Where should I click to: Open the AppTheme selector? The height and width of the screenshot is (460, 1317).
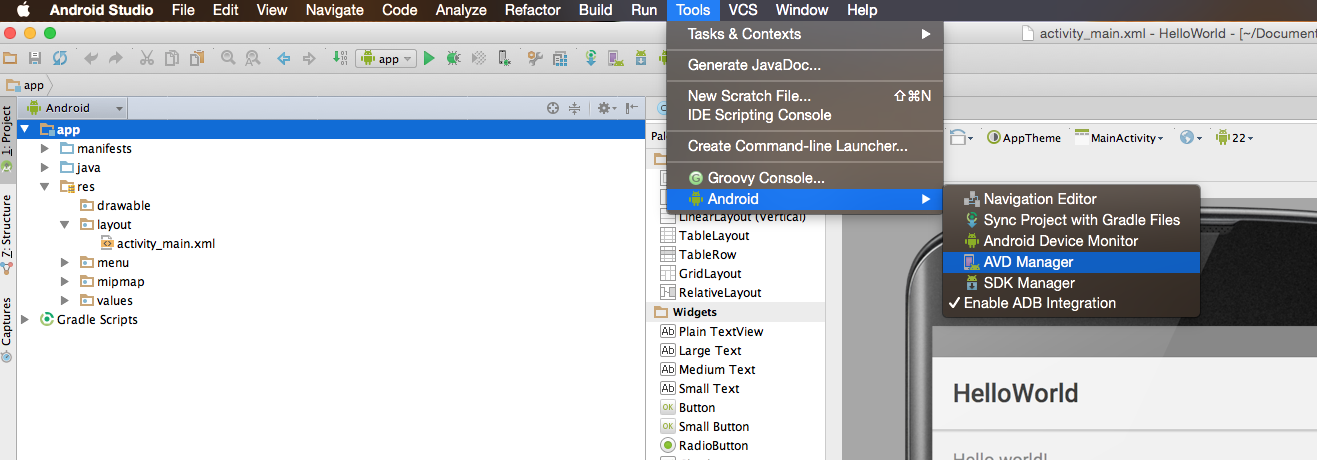click(1024, 138)
